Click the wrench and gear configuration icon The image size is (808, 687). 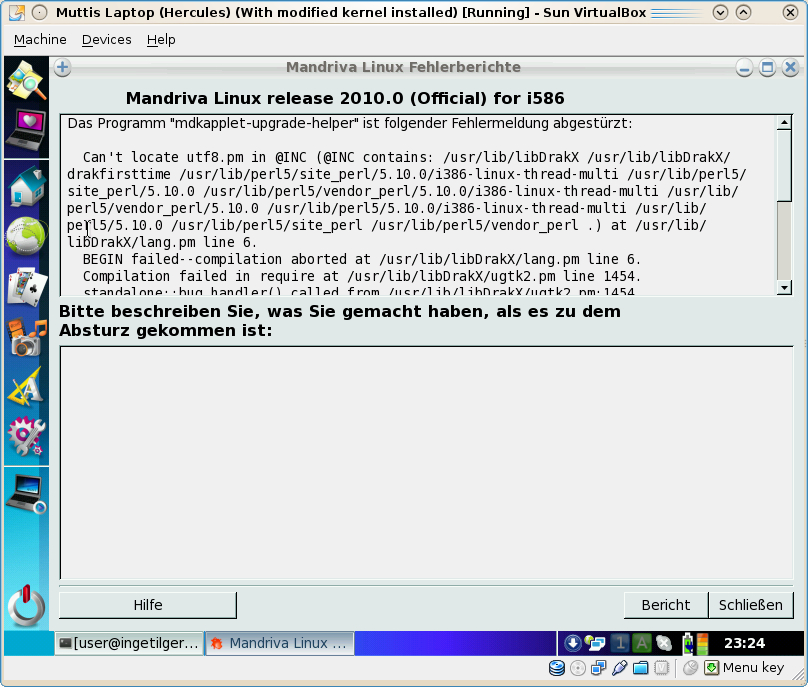coord(26,436)
